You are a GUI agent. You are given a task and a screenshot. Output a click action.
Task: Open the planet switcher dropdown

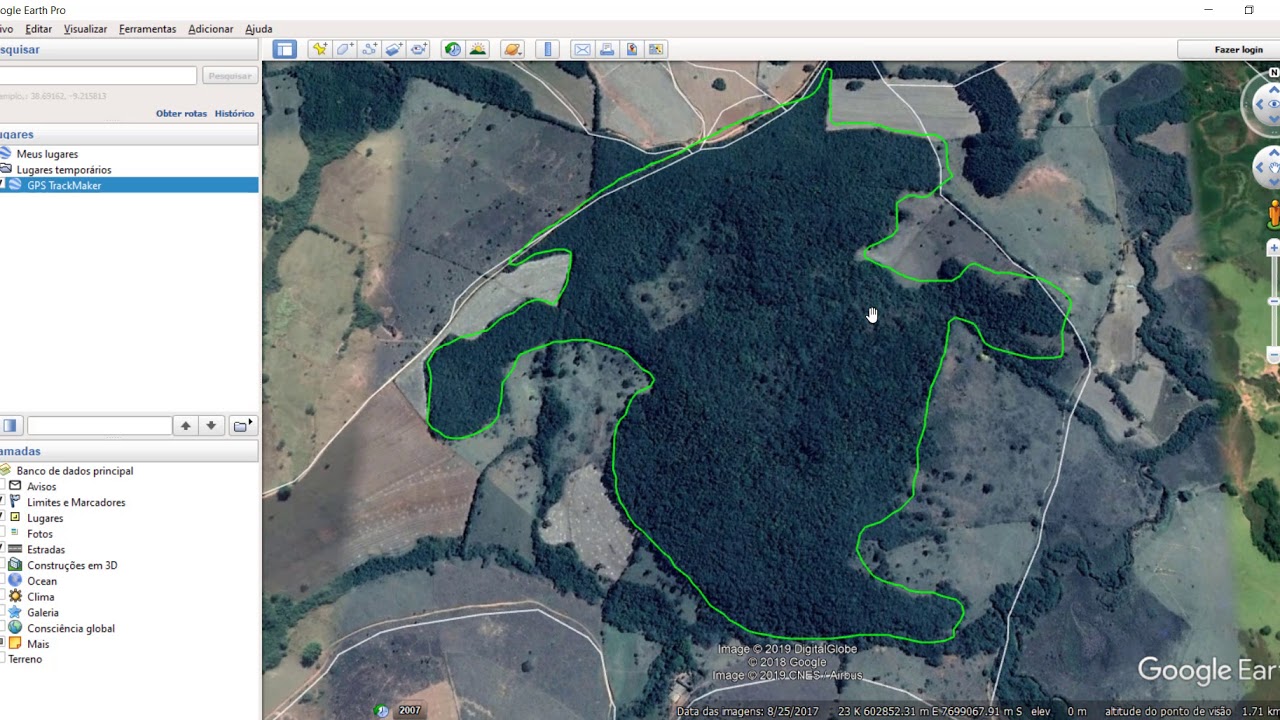point(513,49)
